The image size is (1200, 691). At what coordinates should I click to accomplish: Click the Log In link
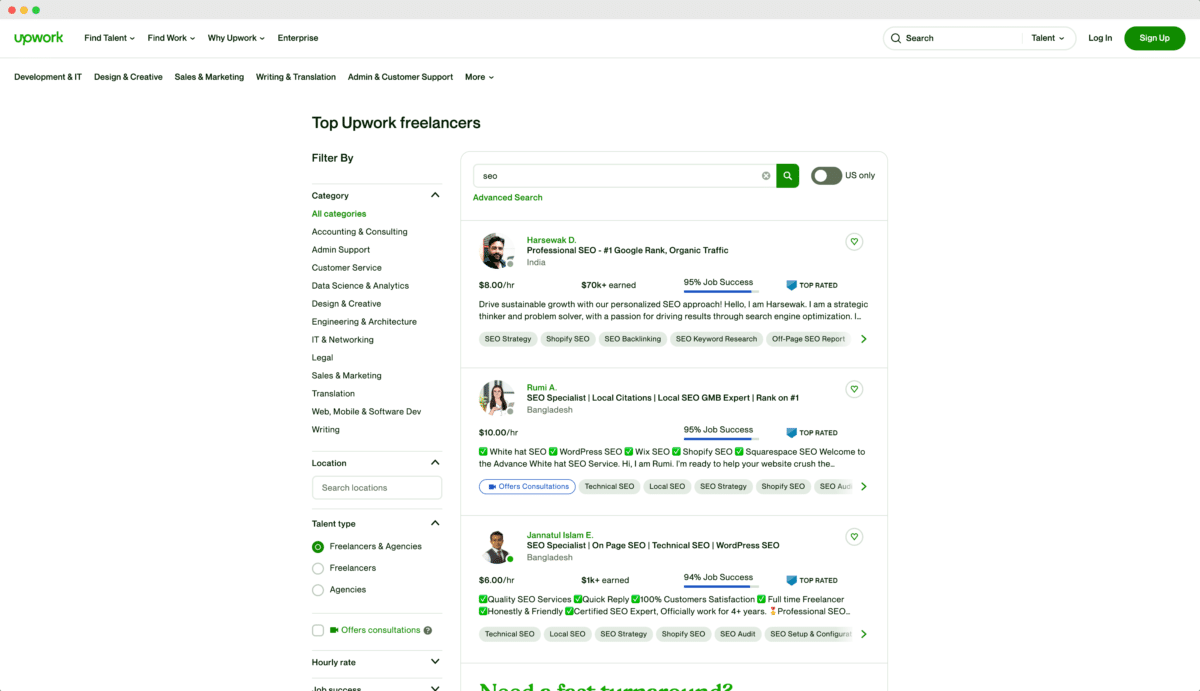pyautogui.click(x=1100, y=38)
